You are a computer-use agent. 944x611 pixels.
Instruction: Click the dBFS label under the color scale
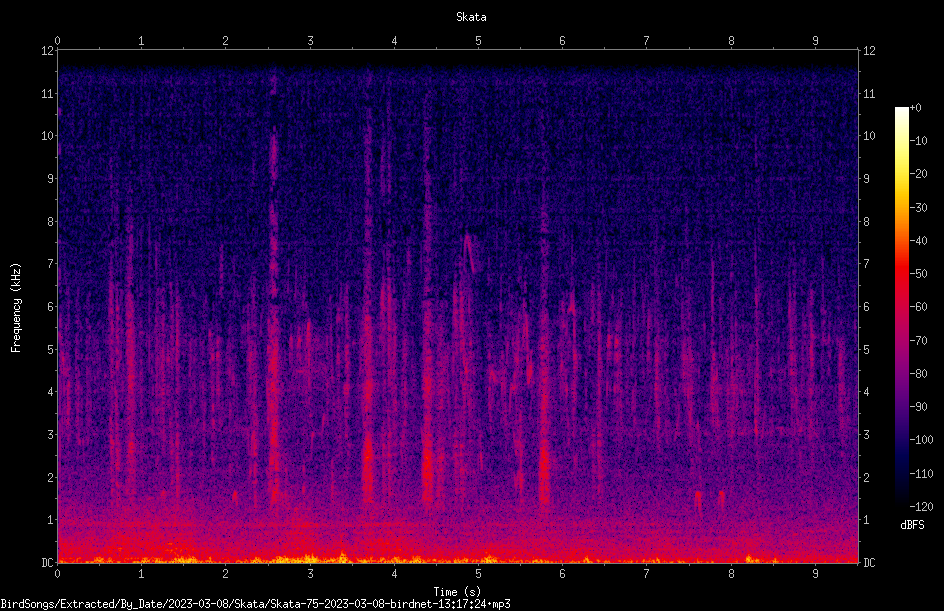pyautogui.click(x=912, y=525)
